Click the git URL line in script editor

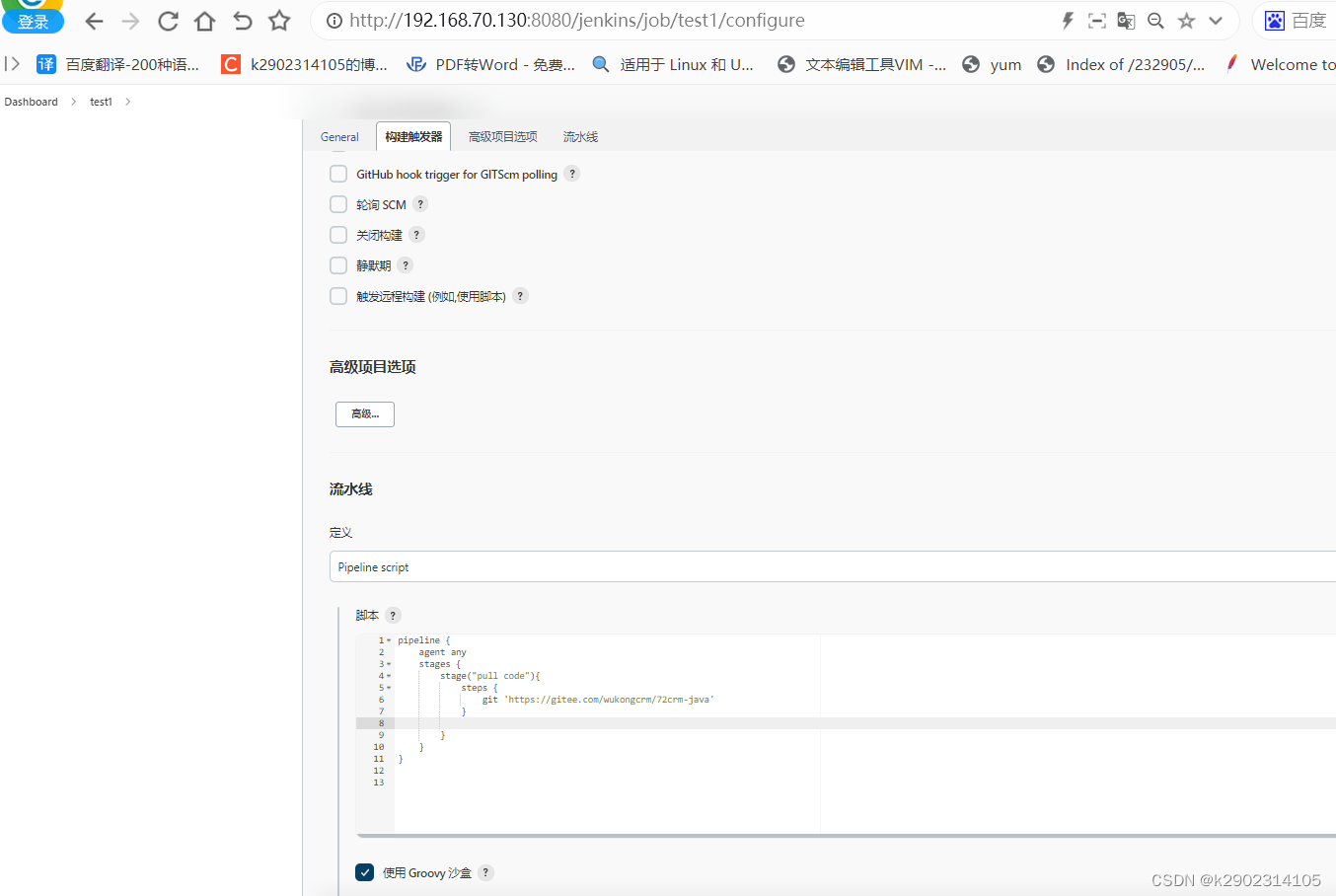598,700
